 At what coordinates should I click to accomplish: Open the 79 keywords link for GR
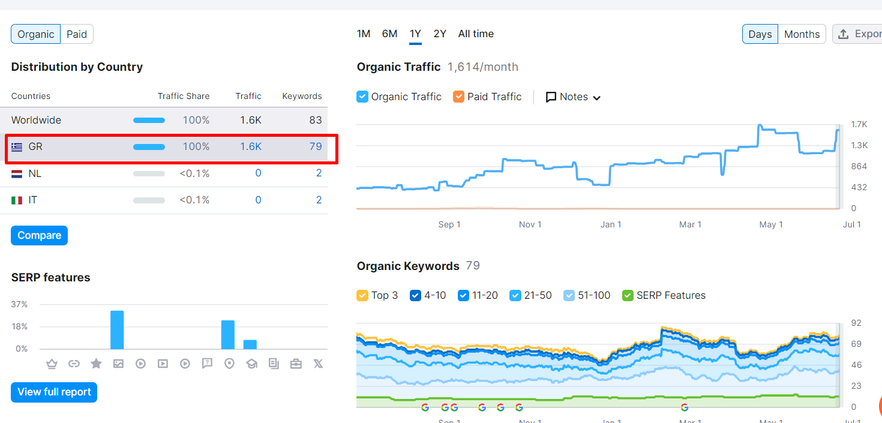click(315, 146)
